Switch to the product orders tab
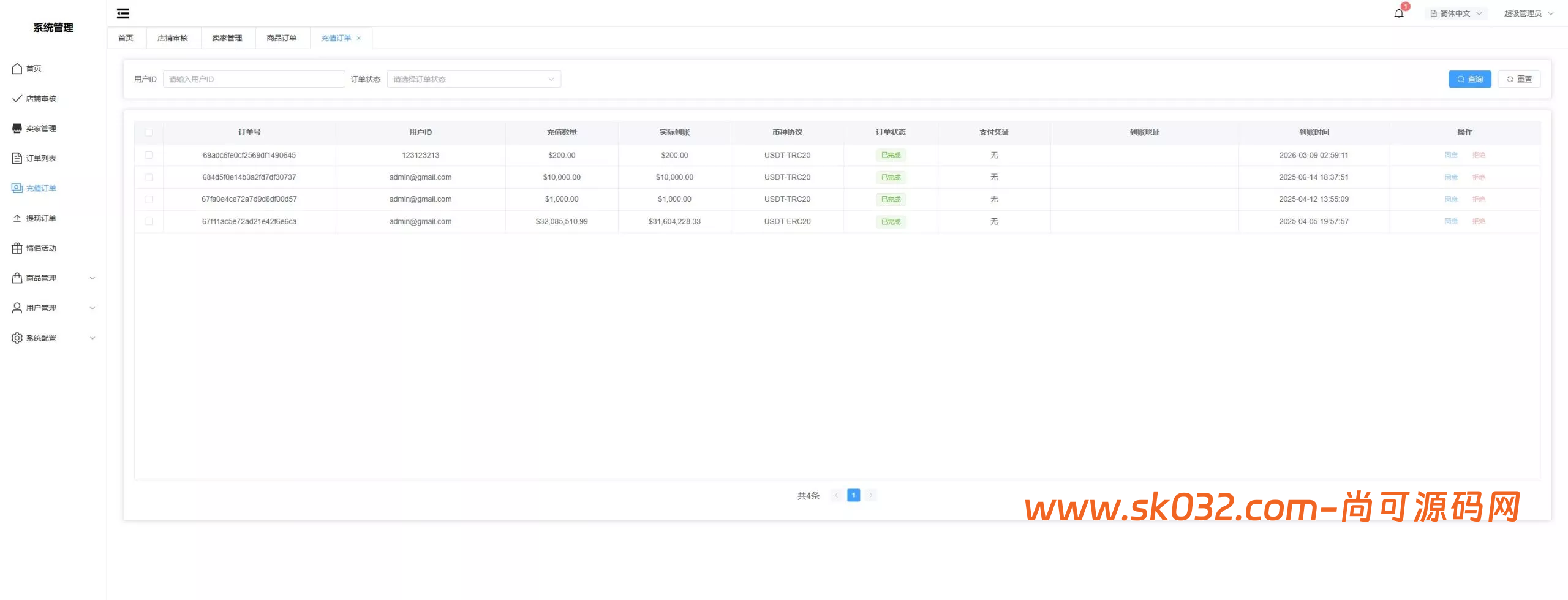This screenshot has width=1568, height=600. 282,38
